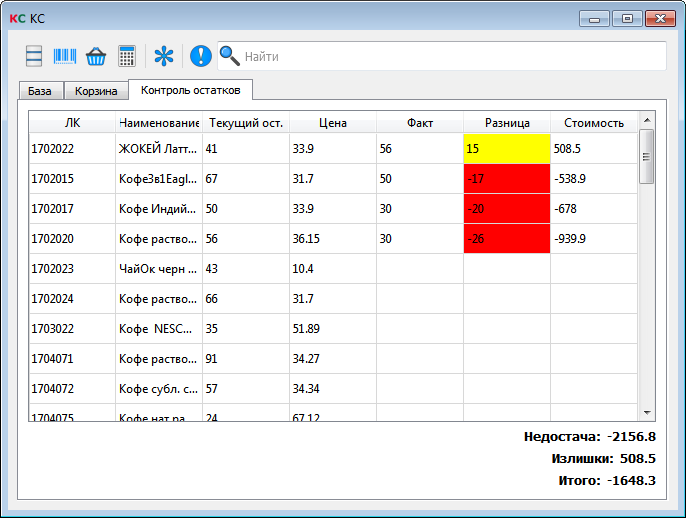
Task: Click the table scrollbar up arrow
Action: (647, 120)
